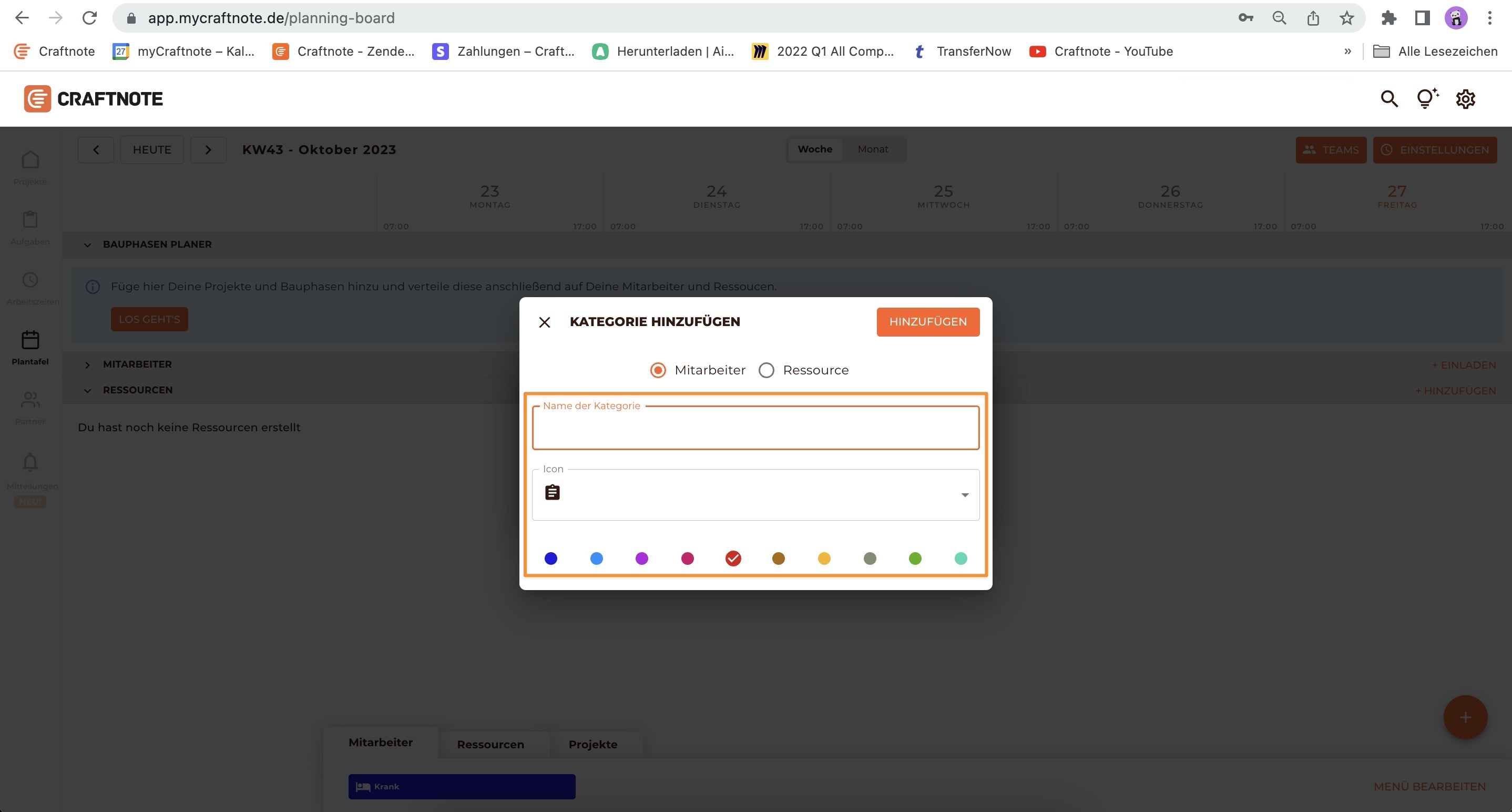
Task: Pick the green color swatch
Action: tap(915, 559)
